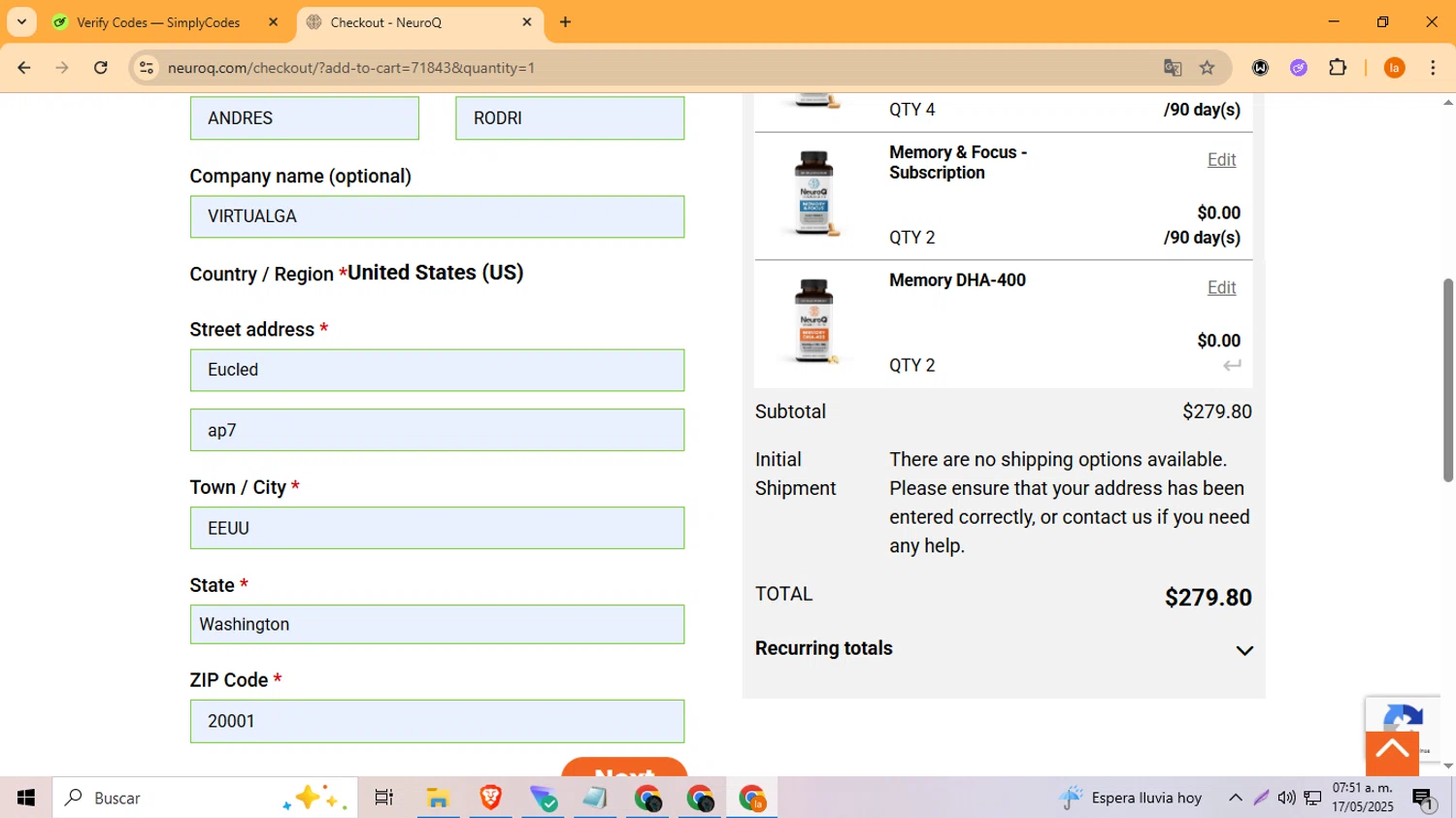The height and width of the screenshot is (818, 1456).
Task: Reload the checkout page
Action: pos(101,68)
